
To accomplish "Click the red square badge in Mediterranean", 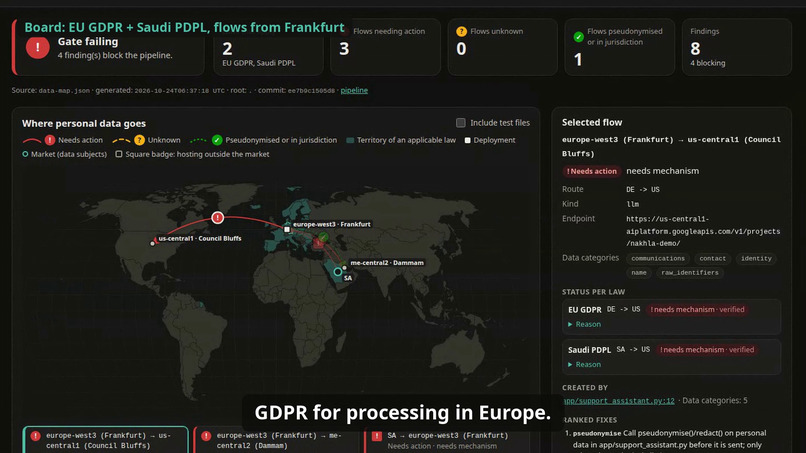I will [x=318, y=243].
